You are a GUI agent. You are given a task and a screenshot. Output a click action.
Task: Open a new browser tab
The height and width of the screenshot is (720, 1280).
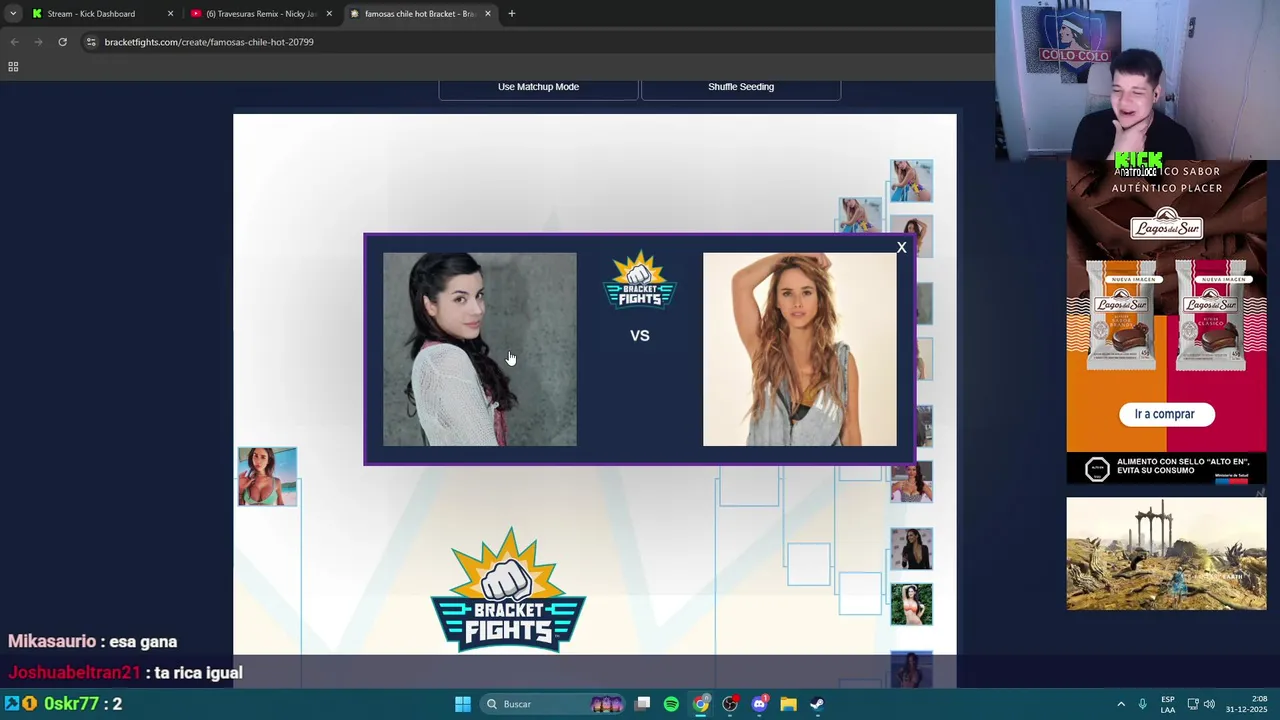pos(512,14)
